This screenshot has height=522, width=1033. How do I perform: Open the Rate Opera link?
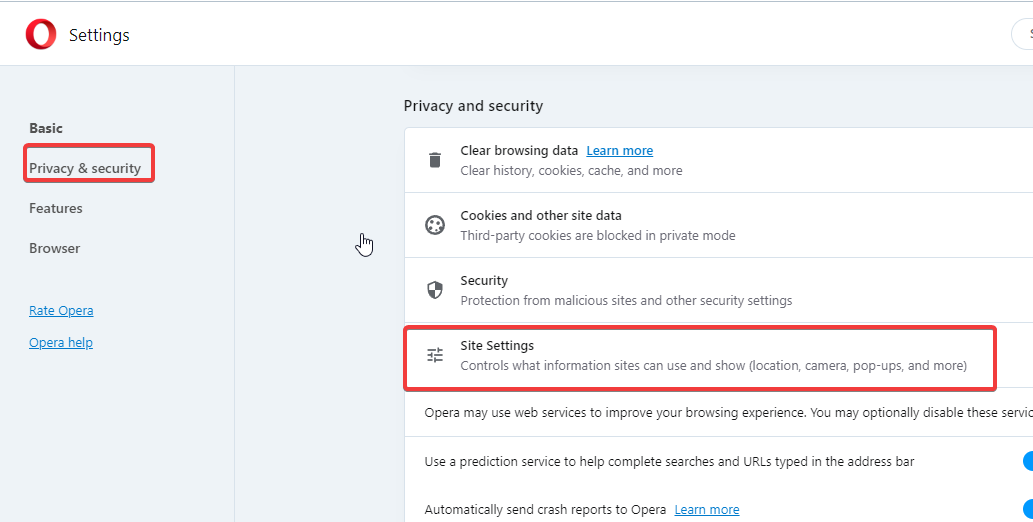click(61, 310)
